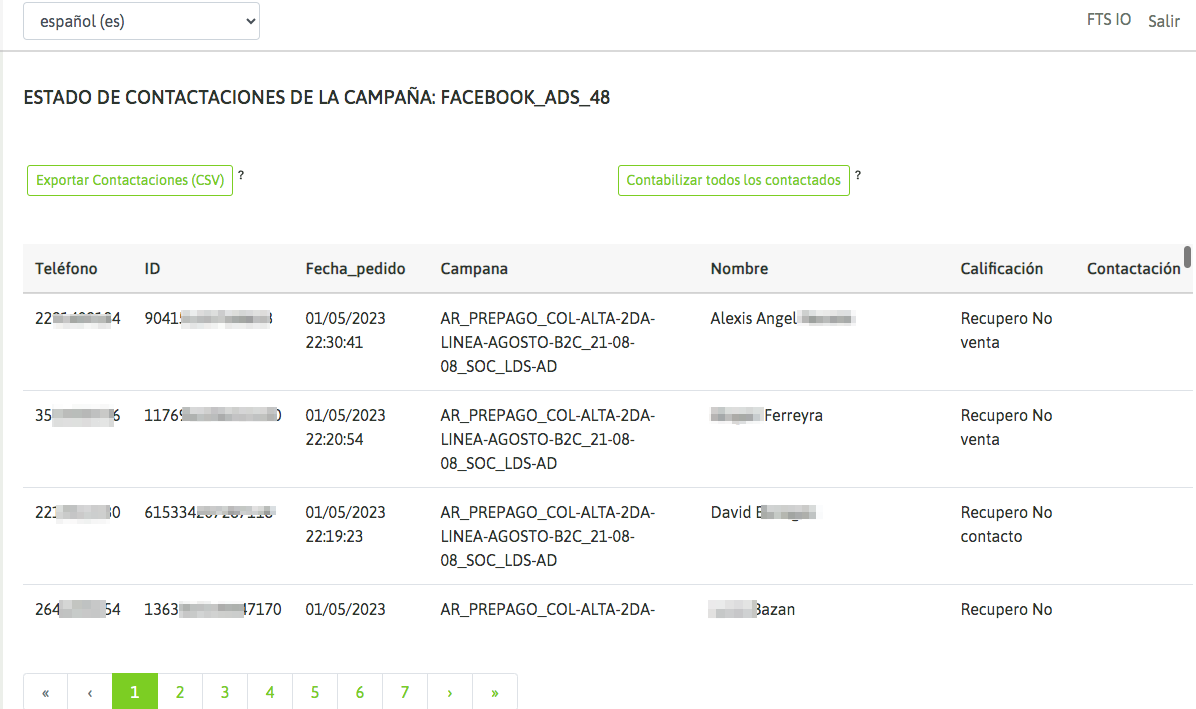This screenshot has height=709, width=1196.
Task: Navigate to page 3
Action: pos(225,692)
